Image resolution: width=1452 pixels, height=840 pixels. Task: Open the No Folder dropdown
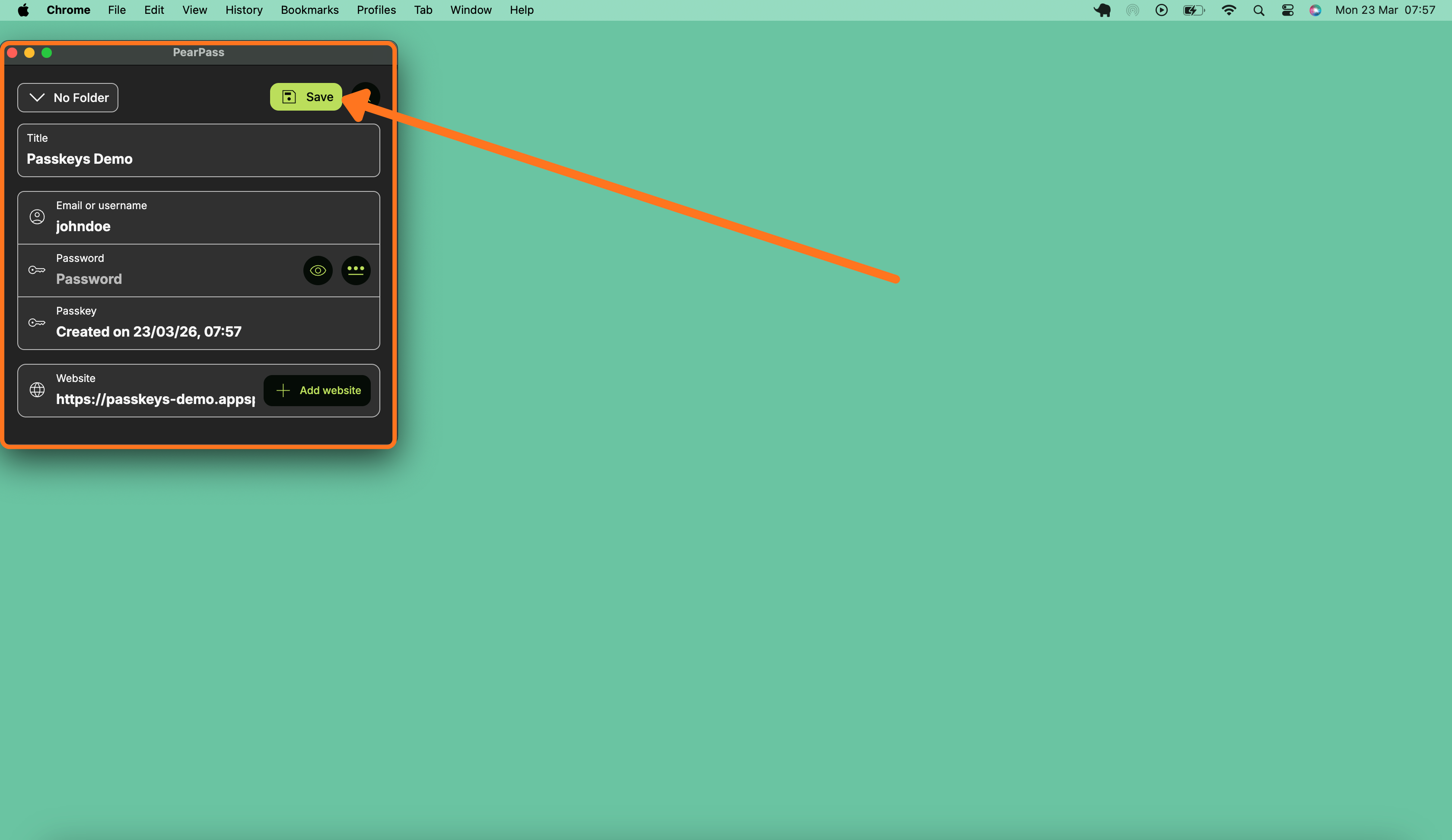coord(68,97)
